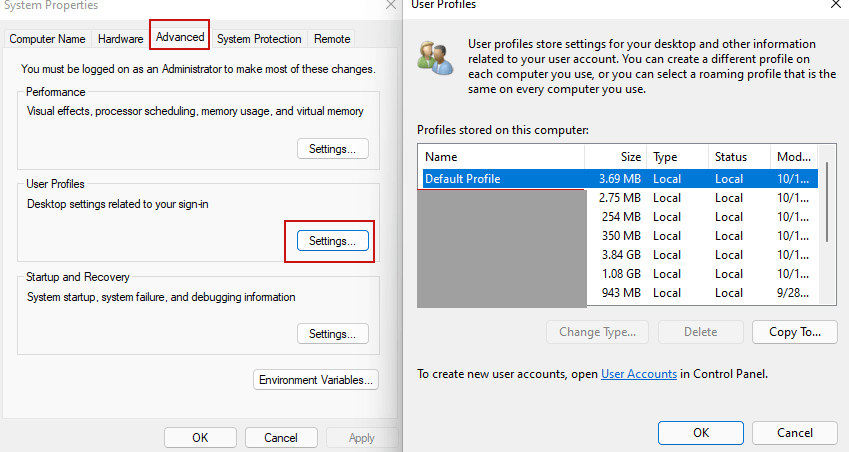Open the Remote tab
This screenshot has height=452, width=849.
pyautogui.click(x=332, y=39)
